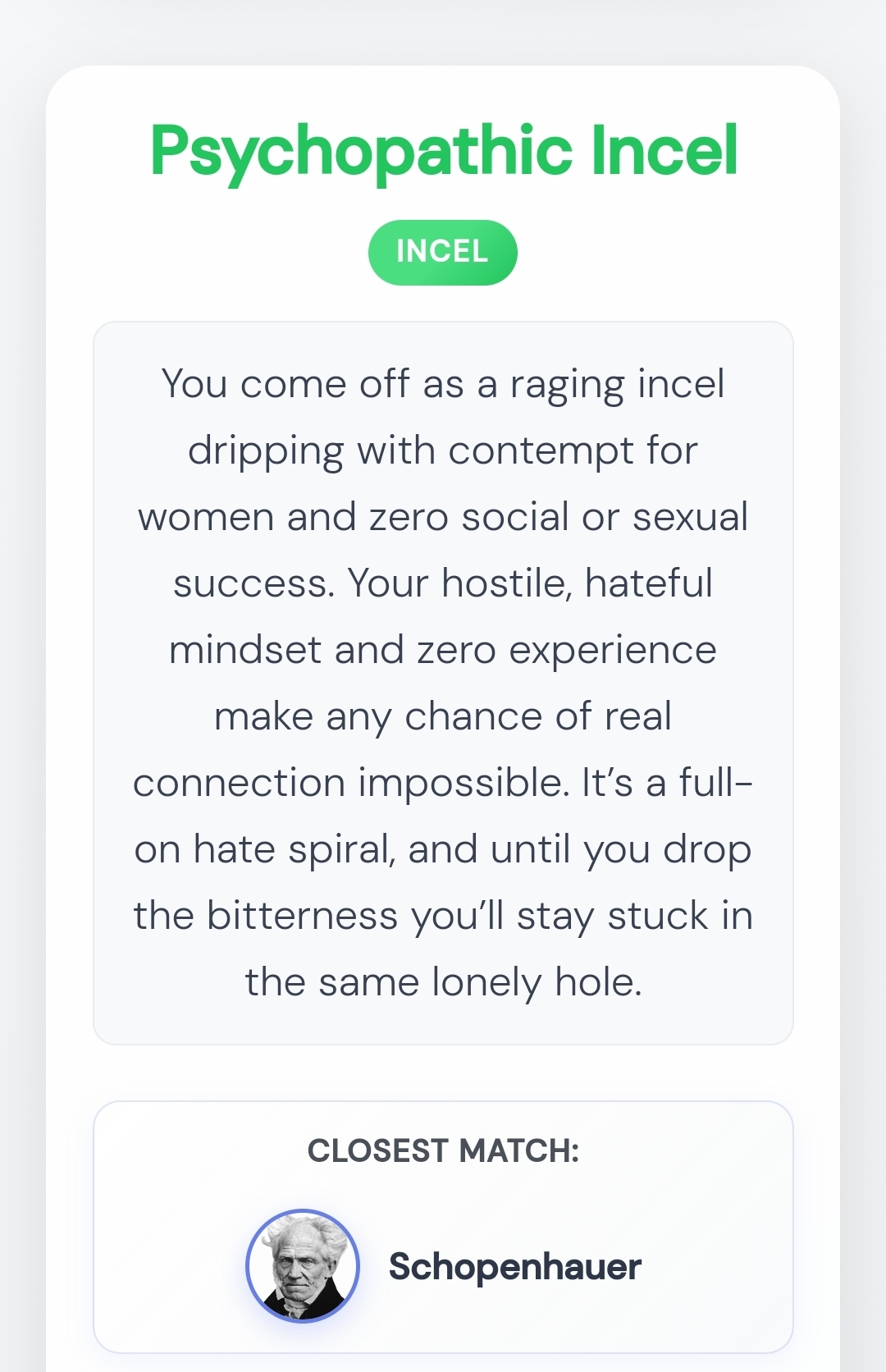Viewport: 886px width, 1372px height.
Task: Click the line "the bitterness you'll stay stuck in"
Action: point(443,916)
